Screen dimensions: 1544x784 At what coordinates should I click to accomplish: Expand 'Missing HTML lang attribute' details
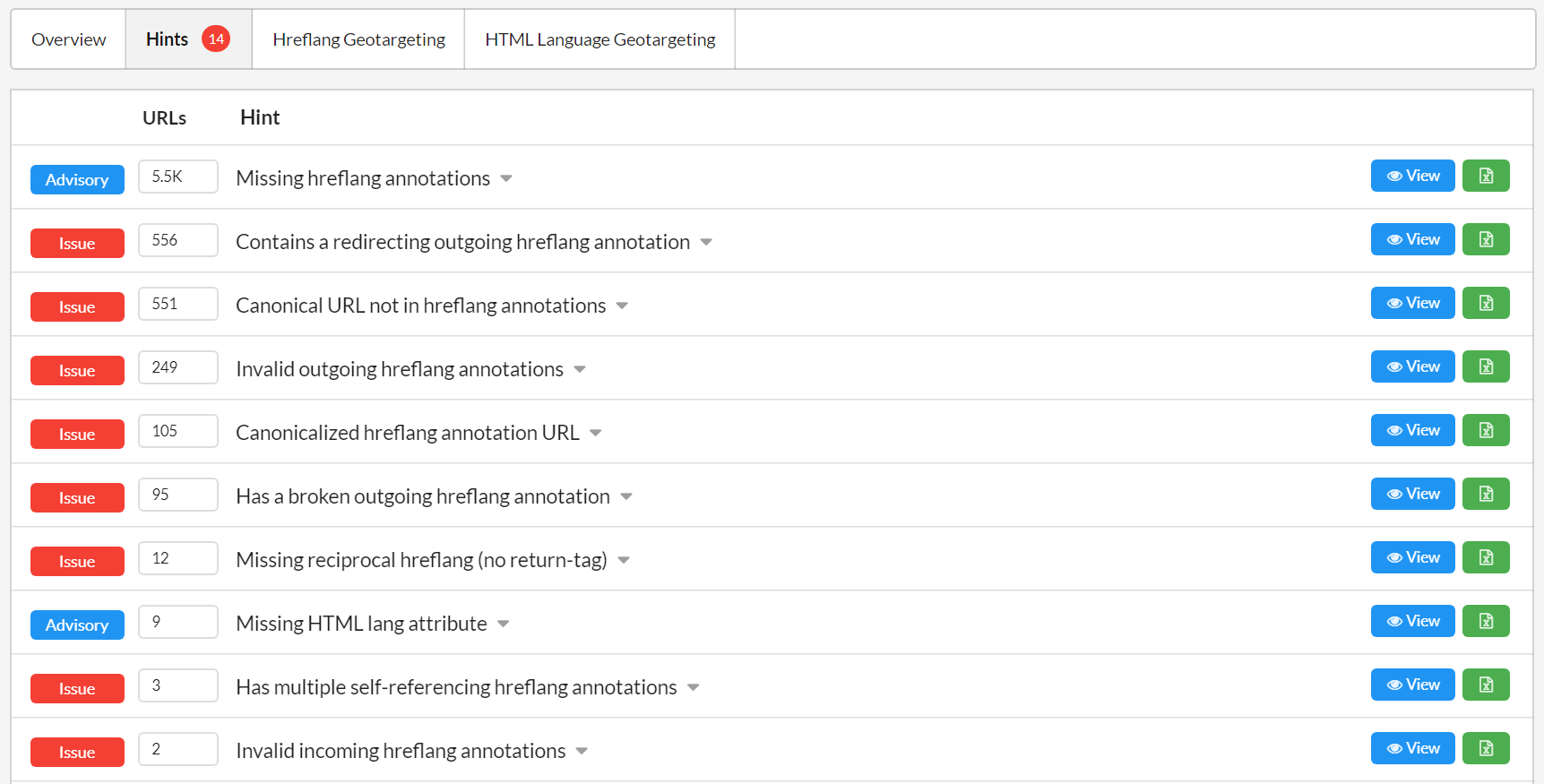tap(504, 624)
